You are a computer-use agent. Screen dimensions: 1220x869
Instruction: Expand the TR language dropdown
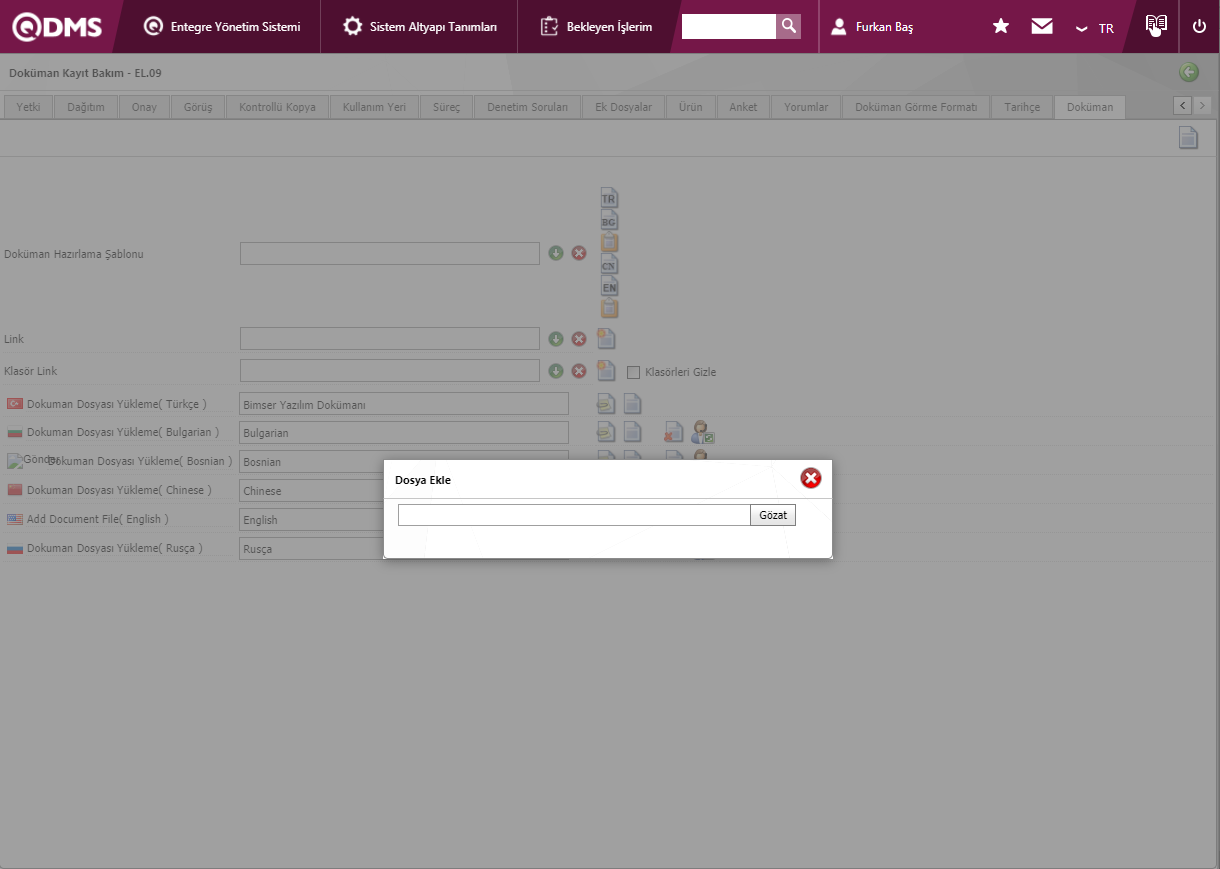[x=1094, y=28]
